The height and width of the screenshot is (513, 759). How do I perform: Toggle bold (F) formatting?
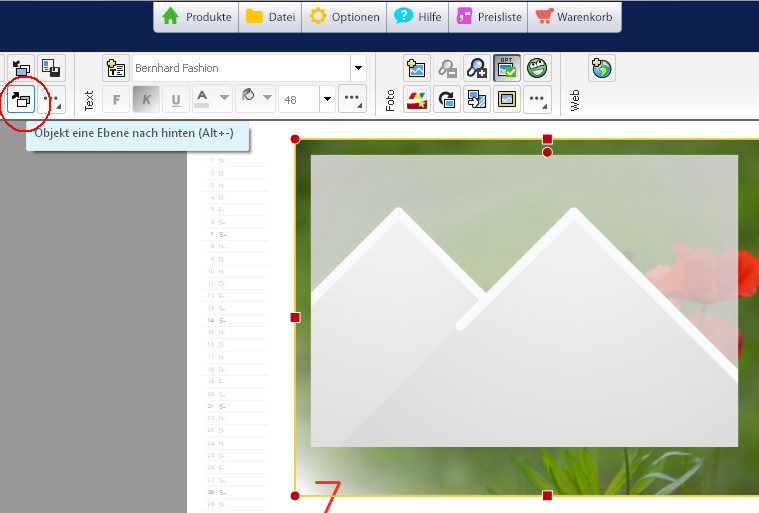[x=116, y=100]
